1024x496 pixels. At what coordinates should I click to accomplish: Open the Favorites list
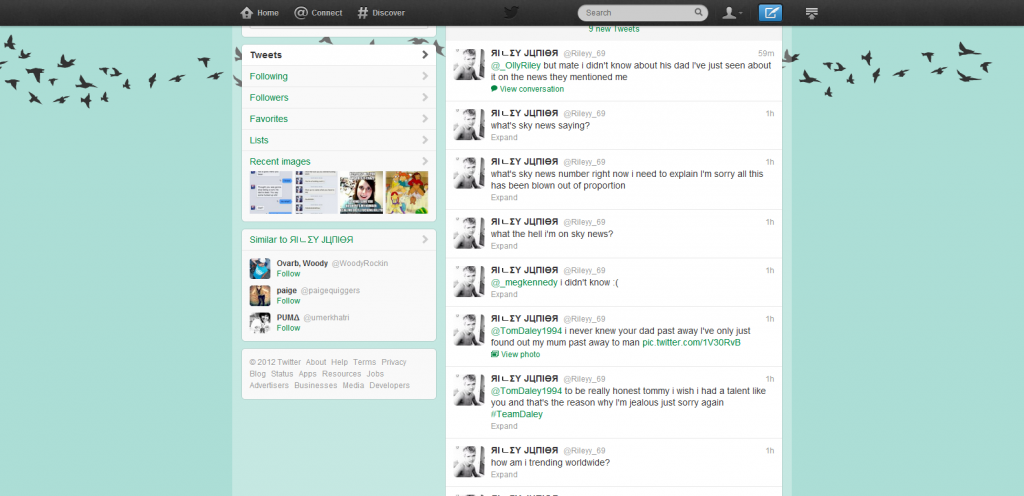pyautogui.click(x=338, y=119)
